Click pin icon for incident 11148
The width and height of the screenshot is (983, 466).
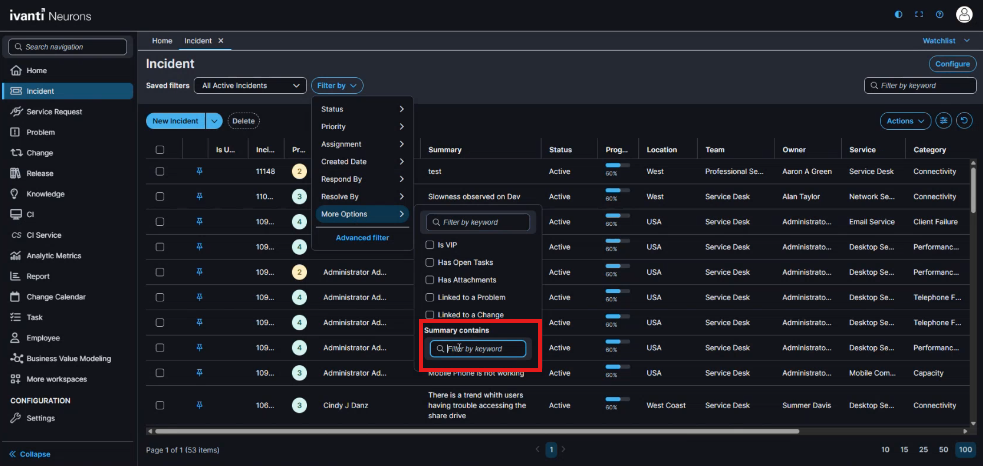pos(198,171)
